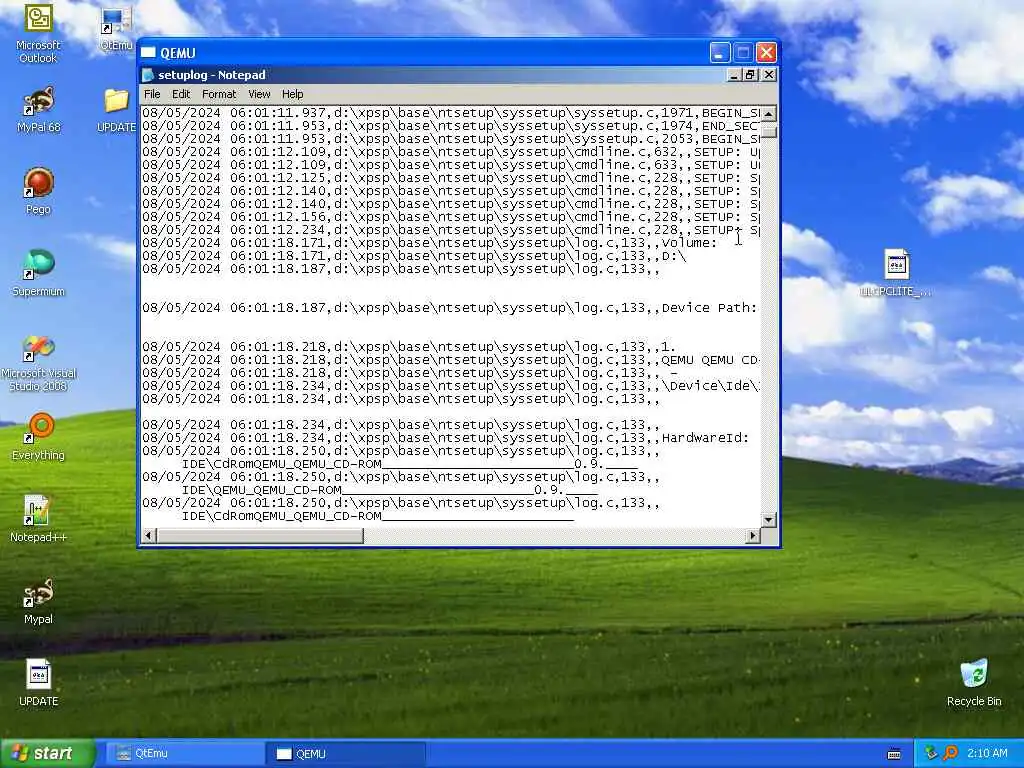This screenshot has width=1024, height=768.
Task: Select the UPDATE batch file icon
Action: [39, 683]
